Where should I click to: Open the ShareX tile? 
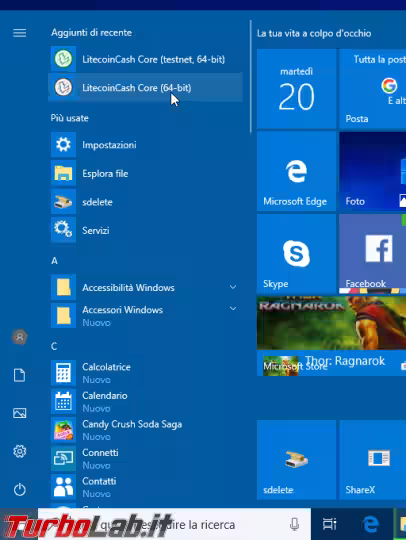coord(373,459)
